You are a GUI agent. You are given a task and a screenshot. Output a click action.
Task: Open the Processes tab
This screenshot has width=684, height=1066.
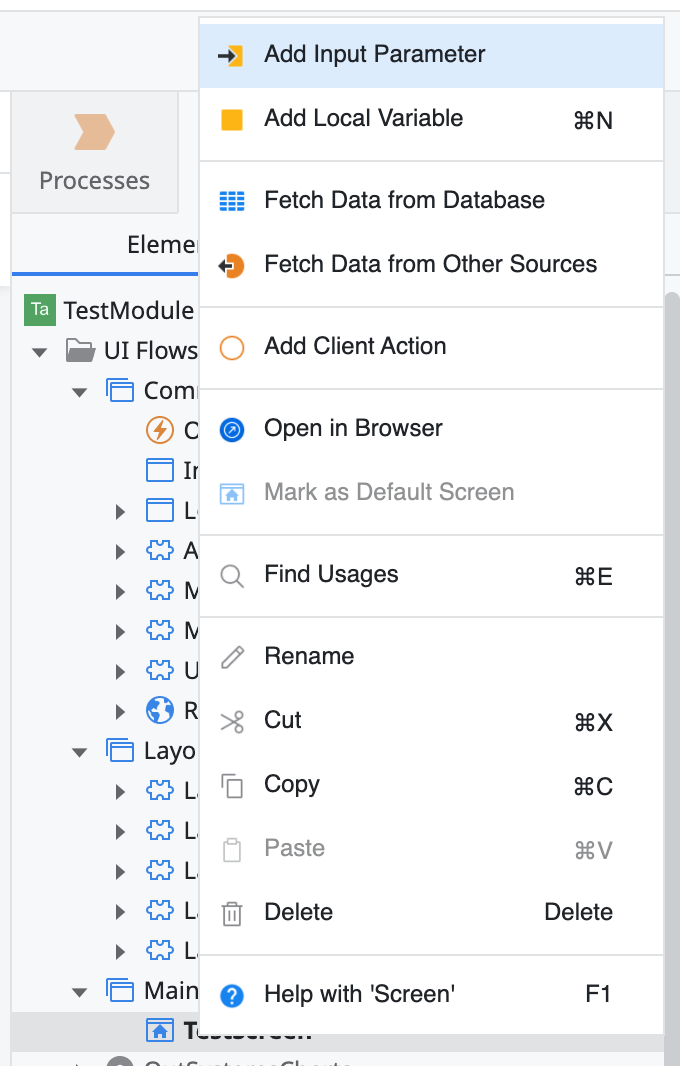[x=94, y=154]
